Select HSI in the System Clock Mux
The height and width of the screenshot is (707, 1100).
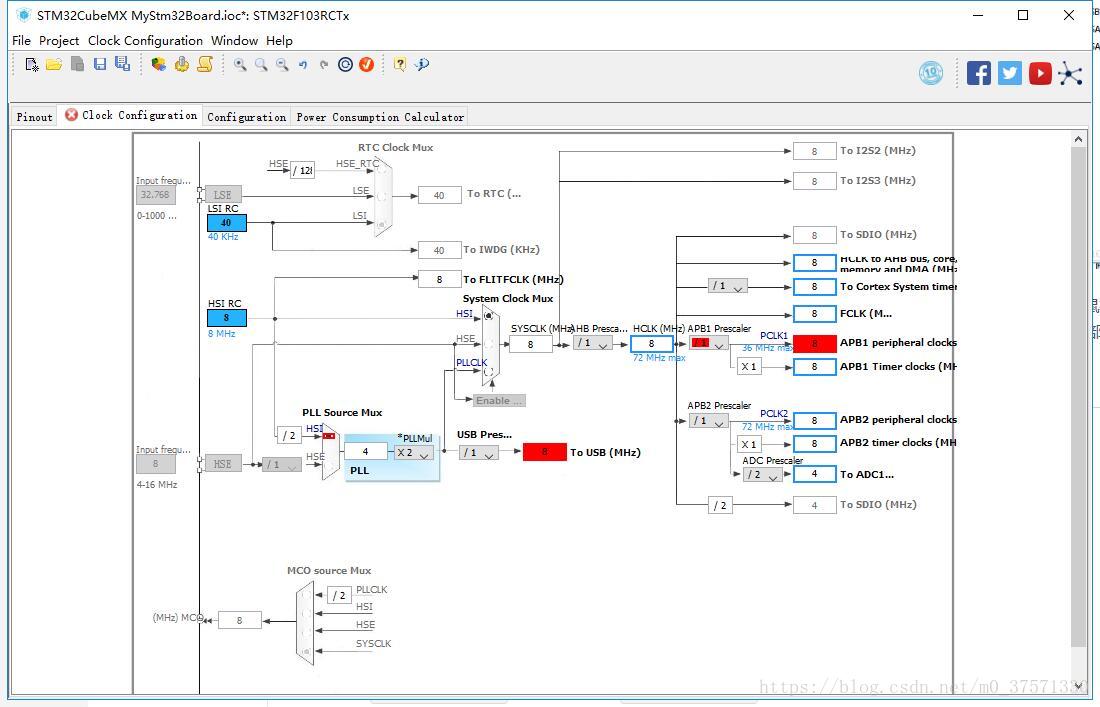[488, 316]
